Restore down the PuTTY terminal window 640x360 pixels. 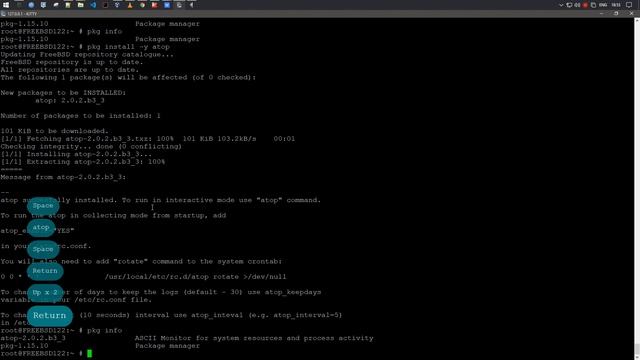click(x=616, y=13)
